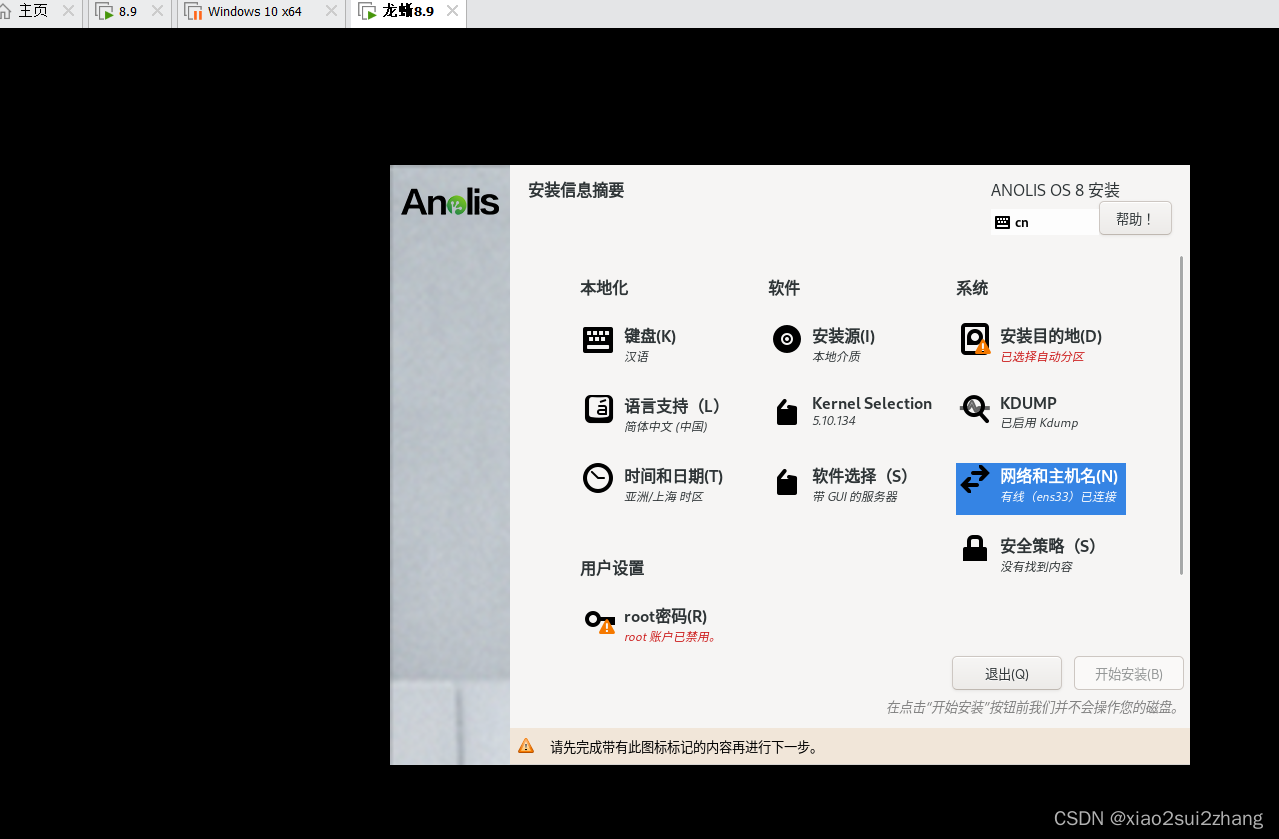The image size is (1279, 839).
Task: Click the 开始安装(B) begin installation button
Action: coord(1128,672)
